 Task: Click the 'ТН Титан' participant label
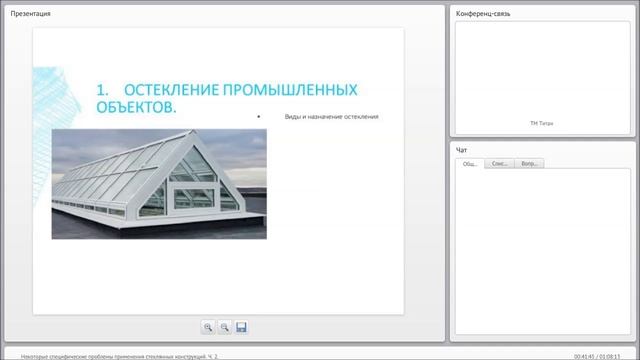click(542, 123)
